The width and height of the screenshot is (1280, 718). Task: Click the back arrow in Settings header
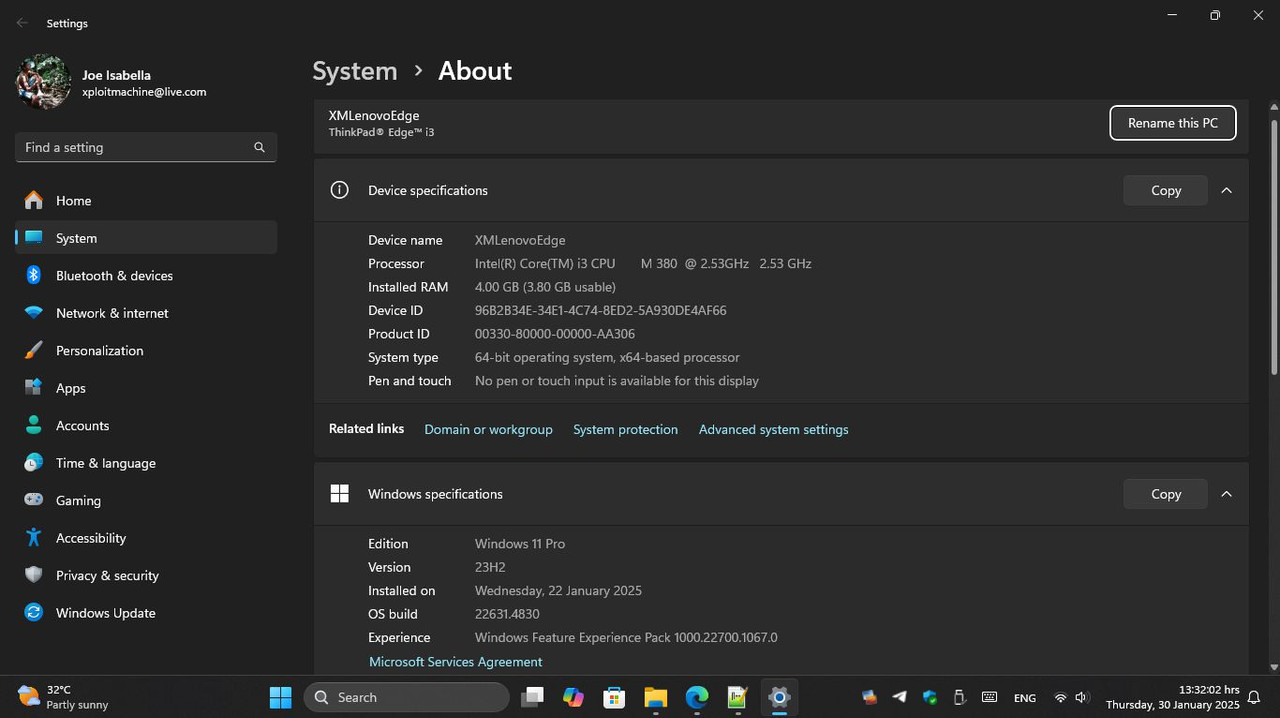[x=22, y=23]
